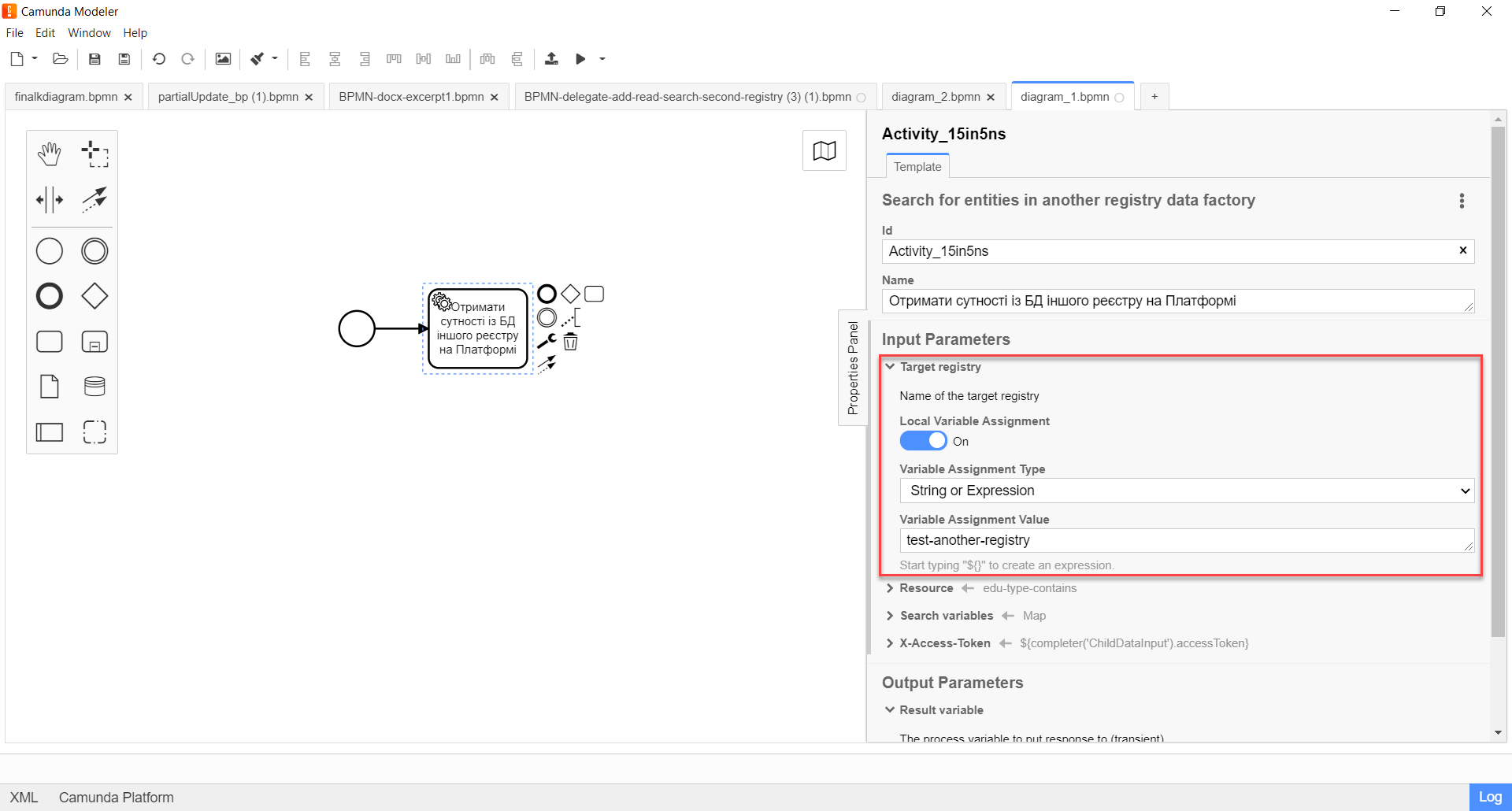Add a new diagram tab with plus
The image size is (1512, 811).
[1154, 97]
